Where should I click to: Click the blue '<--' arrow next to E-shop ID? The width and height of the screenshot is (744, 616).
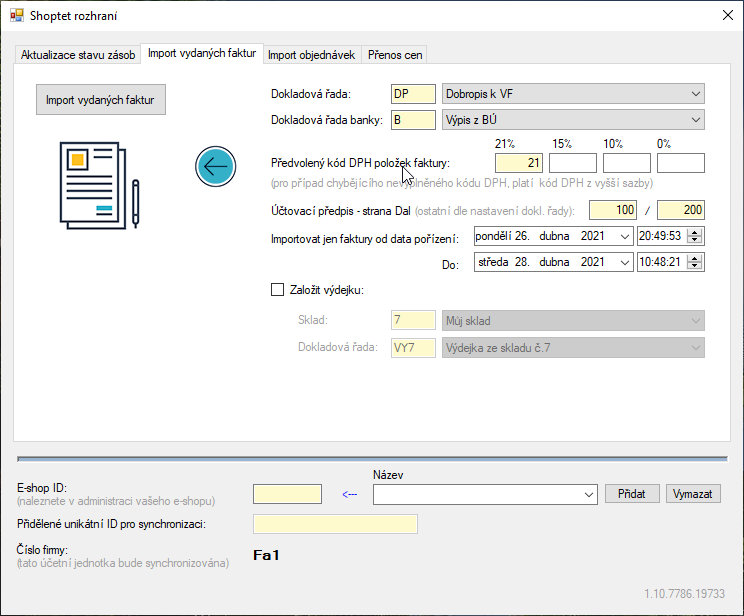(x=350, y=495)
